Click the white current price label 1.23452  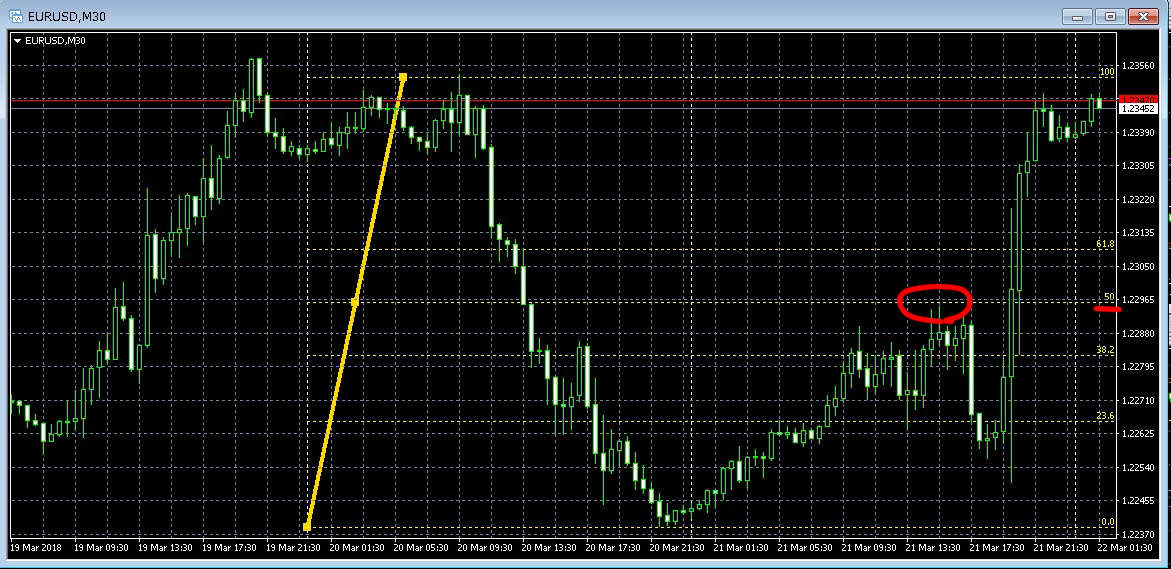click(1138, 108)
